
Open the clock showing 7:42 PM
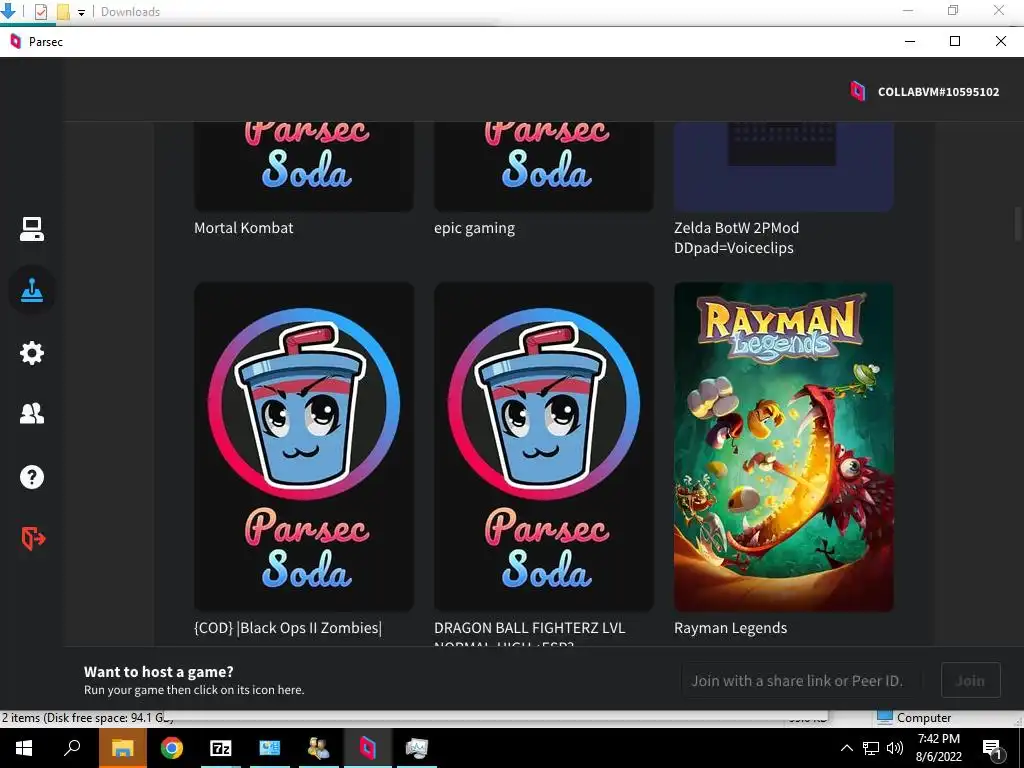(938, 748)
